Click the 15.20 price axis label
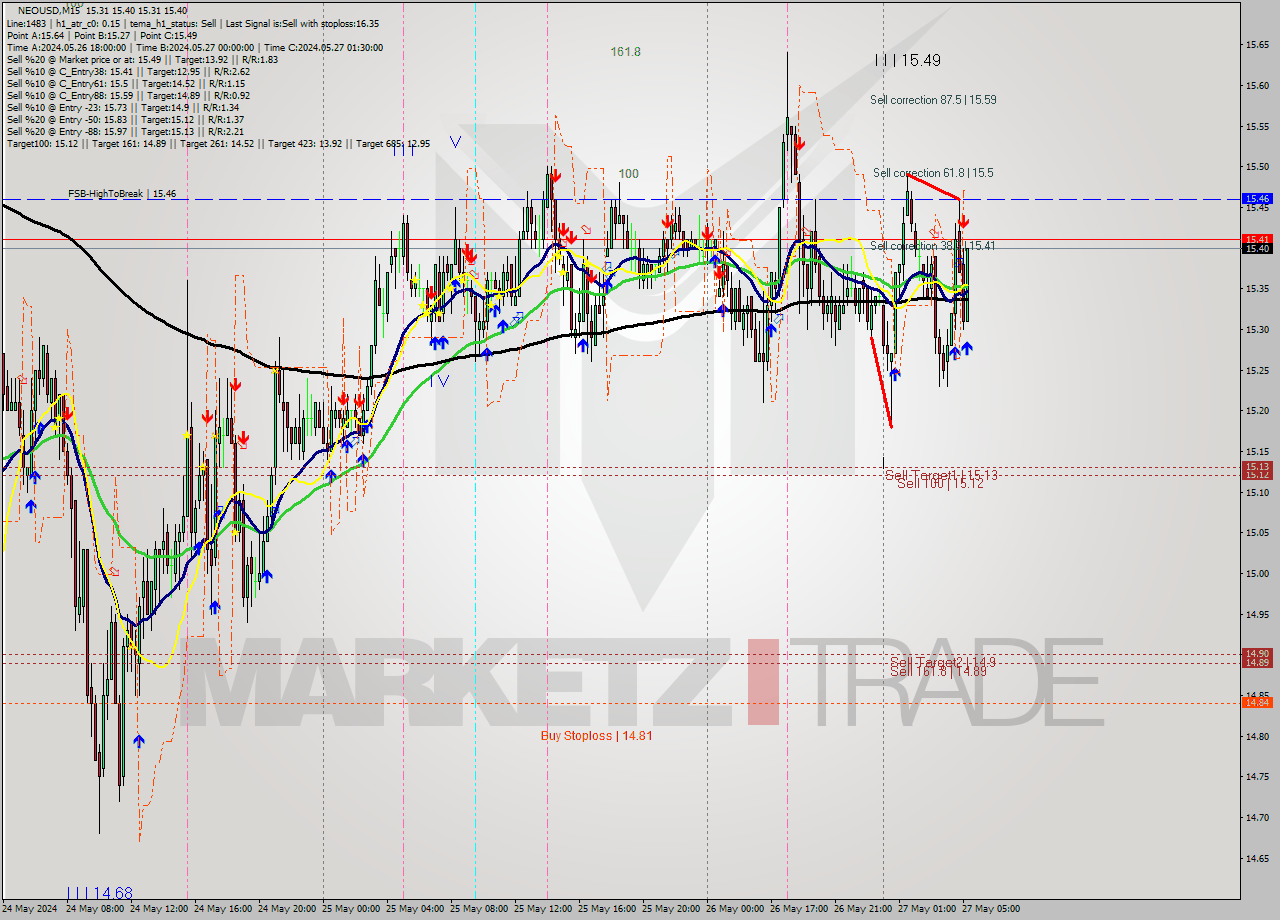Viewport: 1280px width, 920px height. coord(1257,410)
